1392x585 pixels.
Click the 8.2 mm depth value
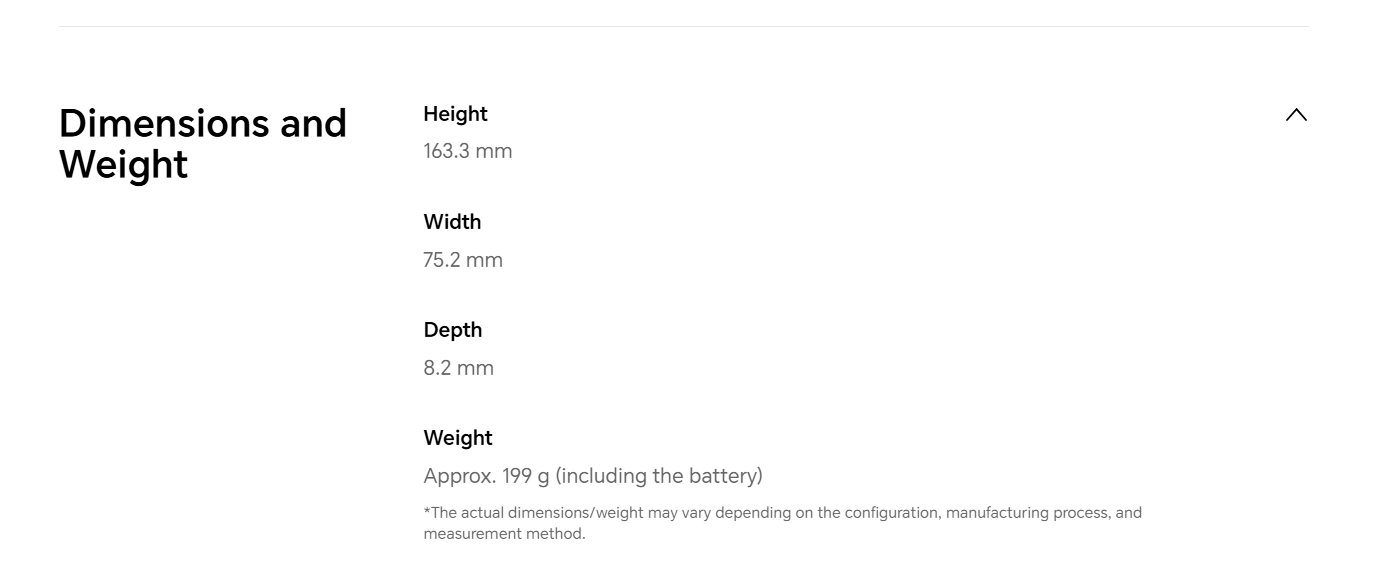458,368
